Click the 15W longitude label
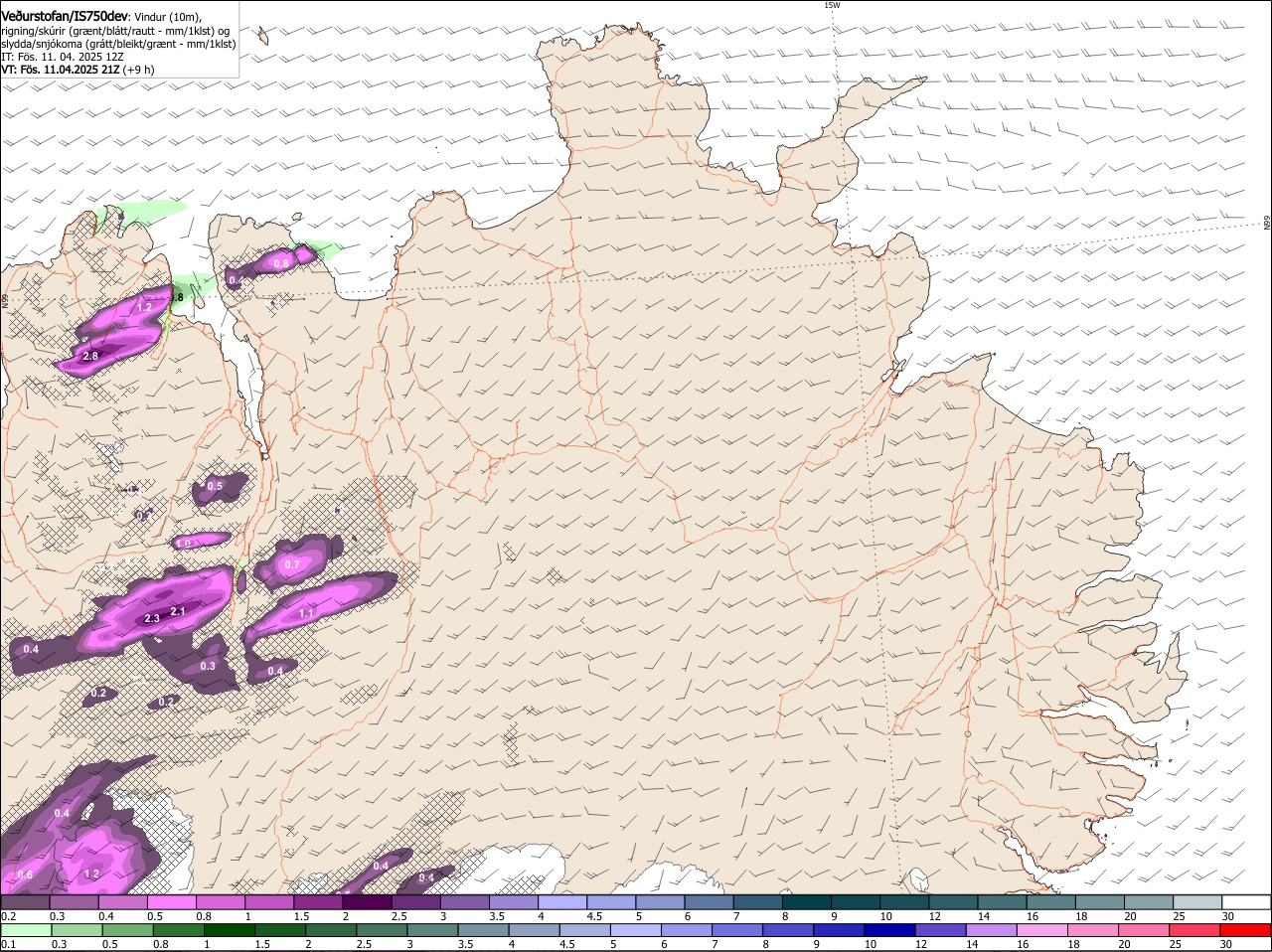The image size is (1272, 952). (x=832, y=5)
